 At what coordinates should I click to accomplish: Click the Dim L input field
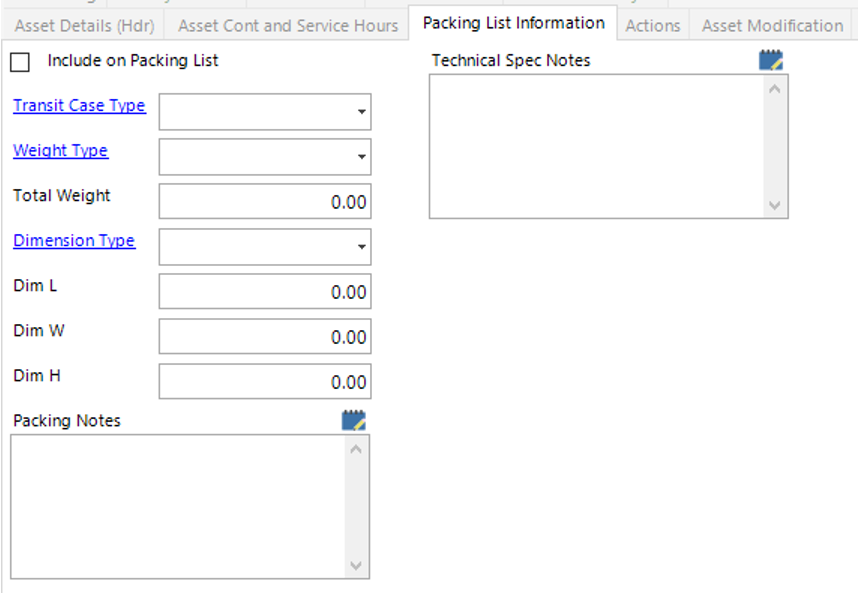tap(264, 292)
